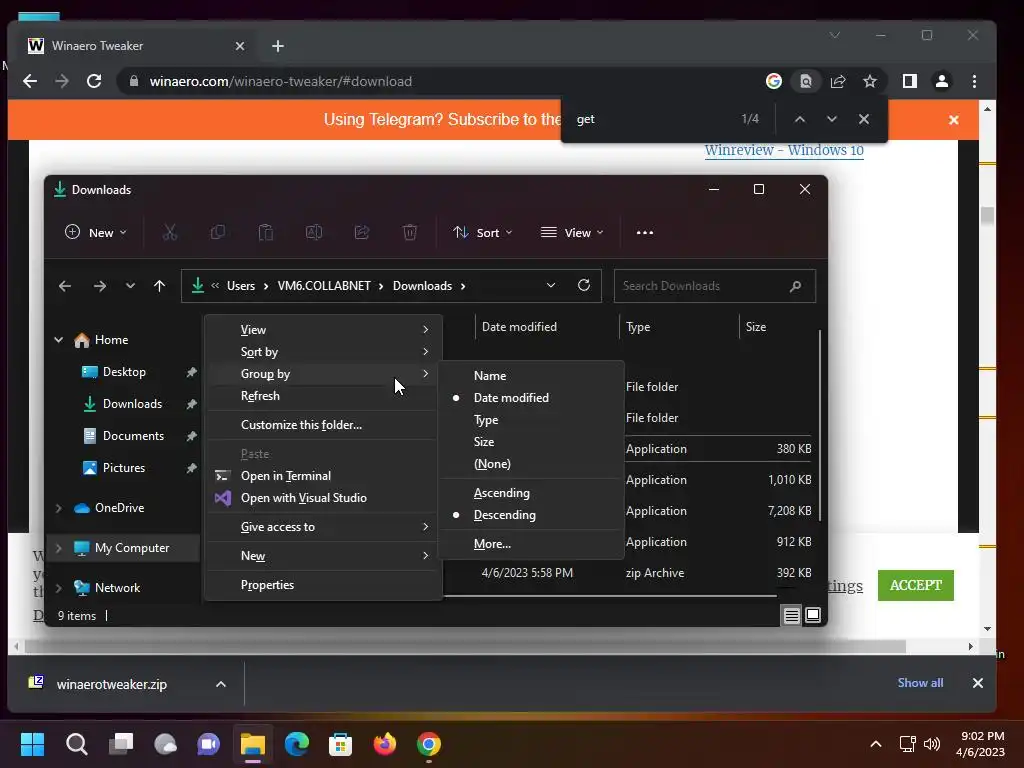1024x768 pixels.
Task: Open the Sort dropdown
Action: click(483, 232)
